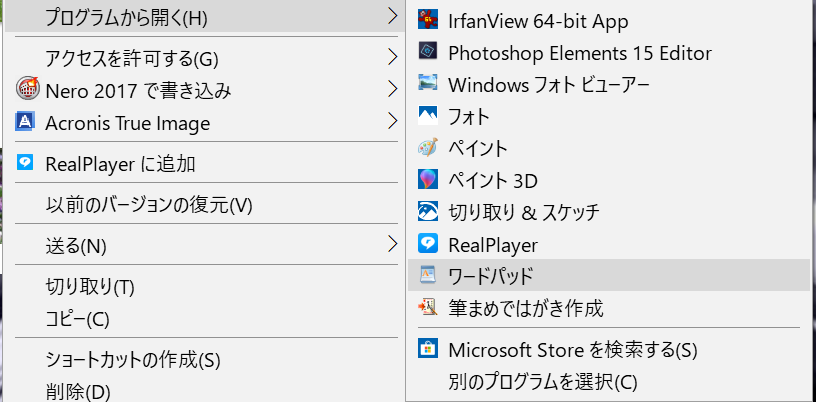
Task: Expand the 送る(N) submenu arrow
Action: pos(393,244)
